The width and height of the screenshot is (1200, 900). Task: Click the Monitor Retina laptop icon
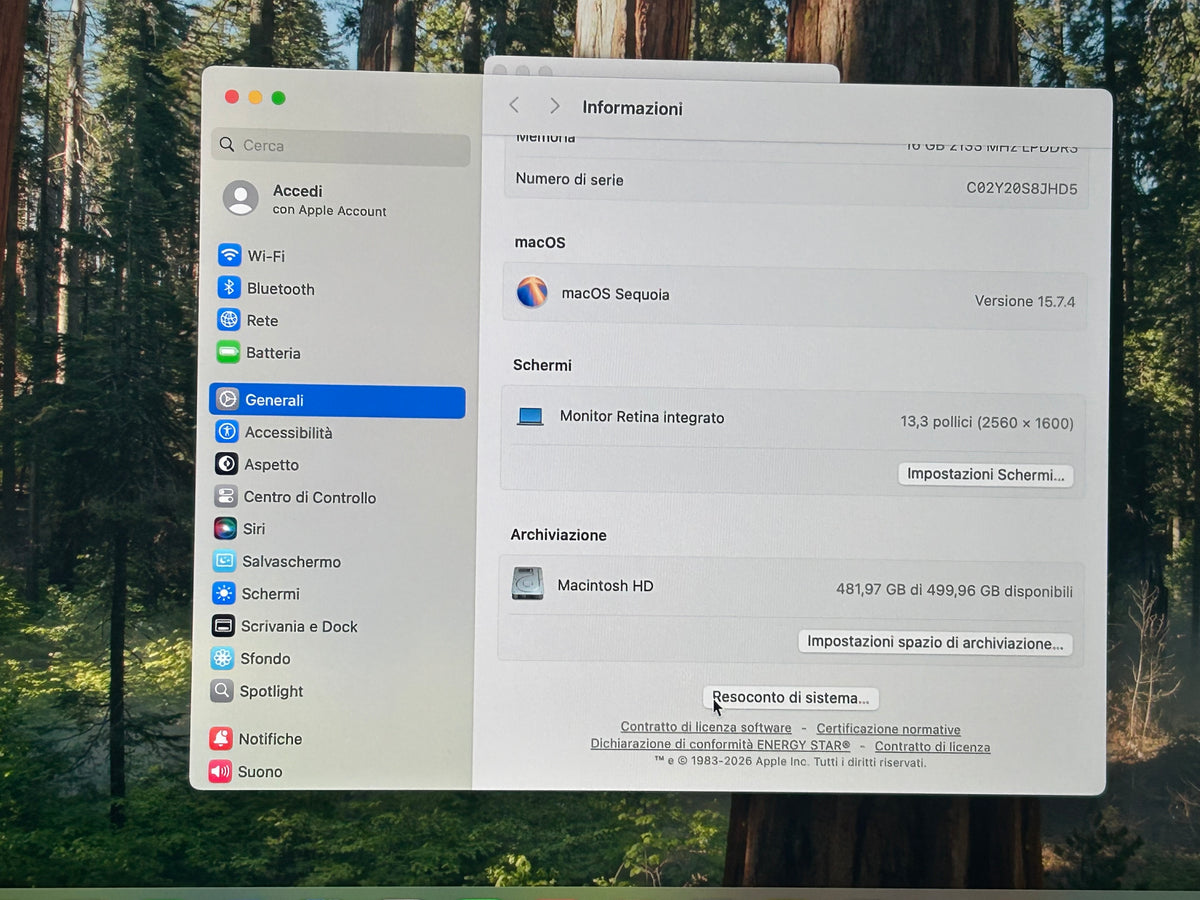(530, 416)
